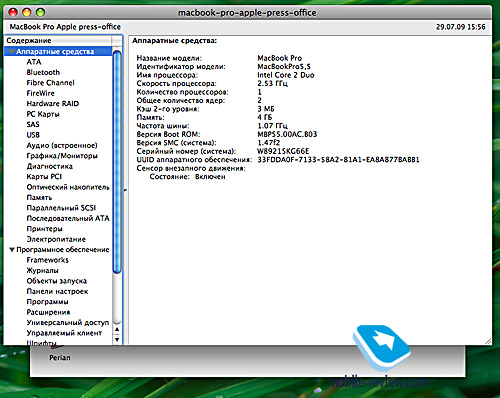Click model identifier MacBookPro5,5
Screen dimensions: 500x398
pyautogui.click(x=284, y=67)
